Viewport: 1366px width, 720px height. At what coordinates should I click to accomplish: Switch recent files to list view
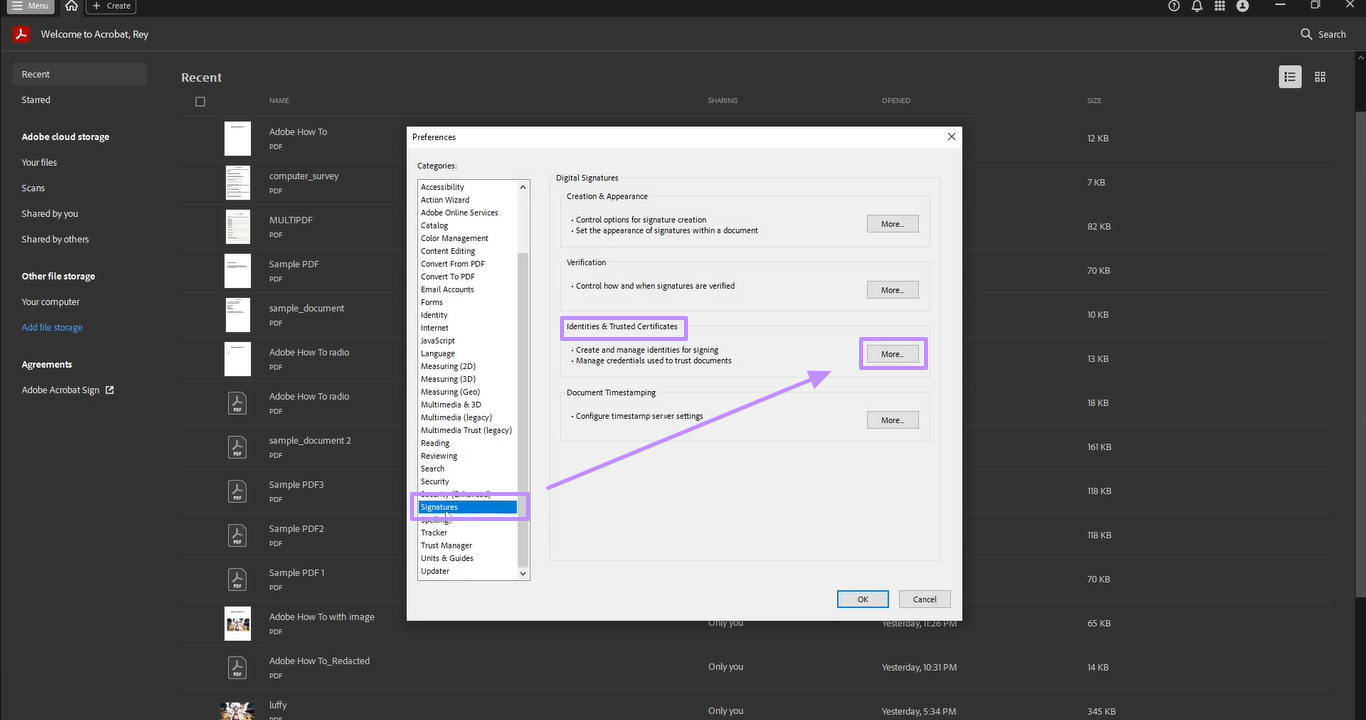pyautogui.click(x=1290, y=77)
